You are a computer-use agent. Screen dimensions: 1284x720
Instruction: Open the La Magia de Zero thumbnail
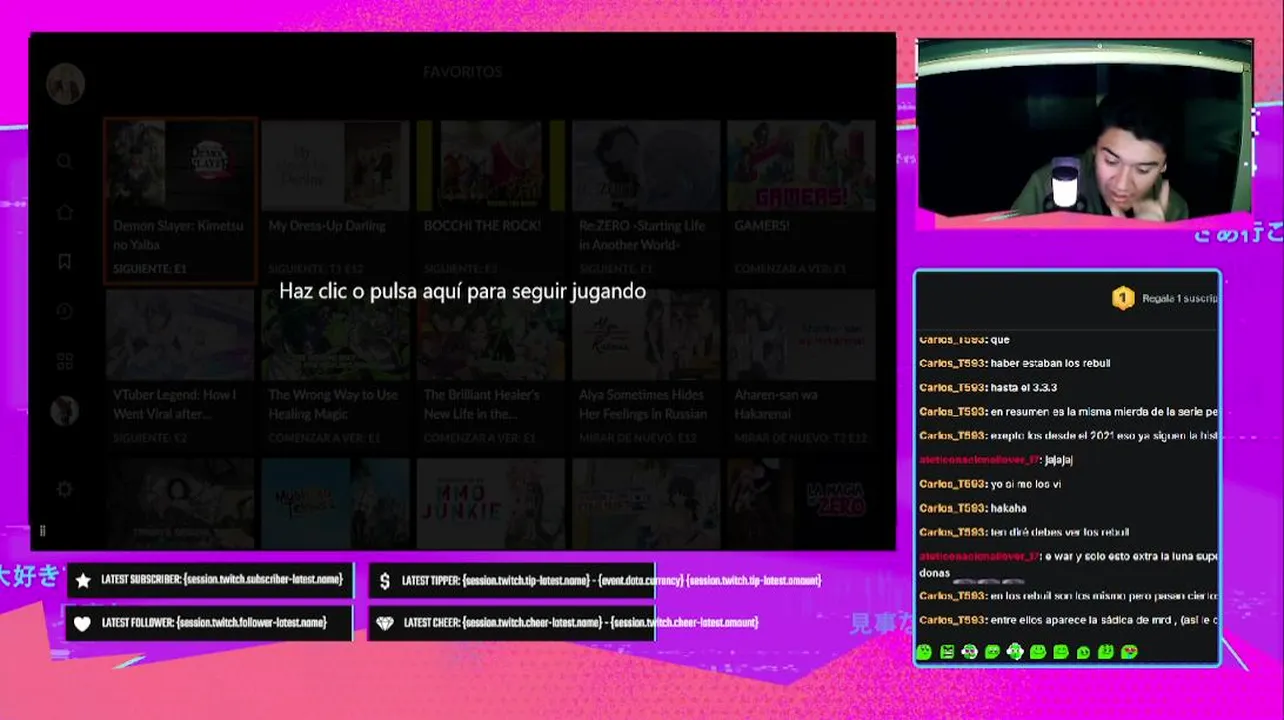point(801,502)
